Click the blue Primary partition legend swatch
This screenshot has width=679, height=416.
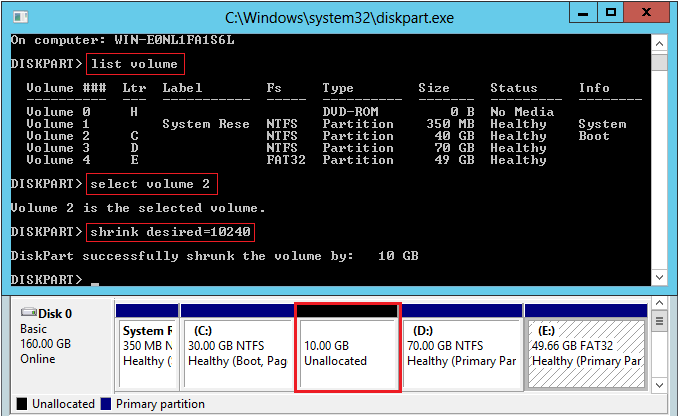(x=104, y=405)
